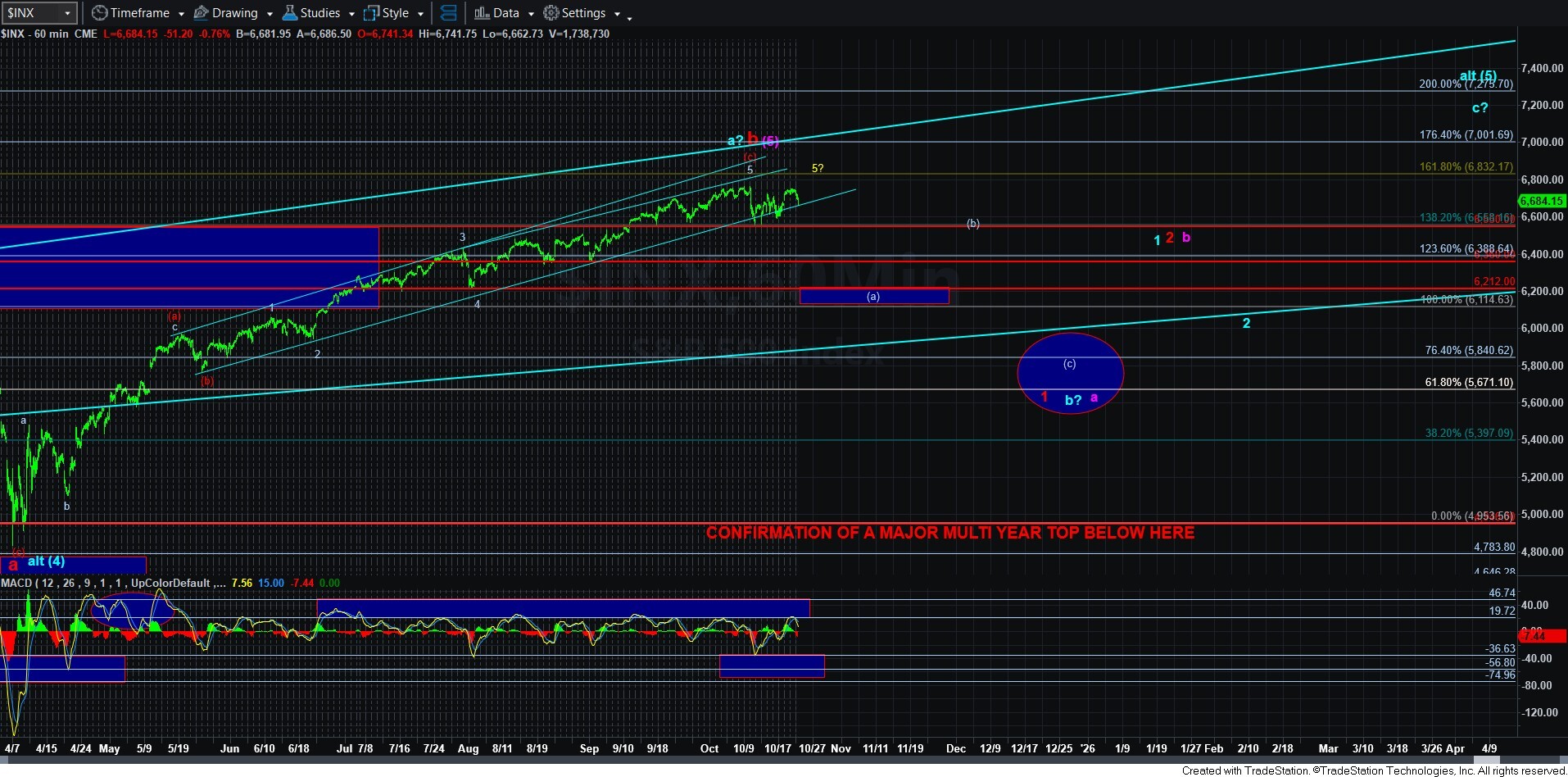
Task: Click the Oct label on the date axis
Action: (x=709, y=748)
